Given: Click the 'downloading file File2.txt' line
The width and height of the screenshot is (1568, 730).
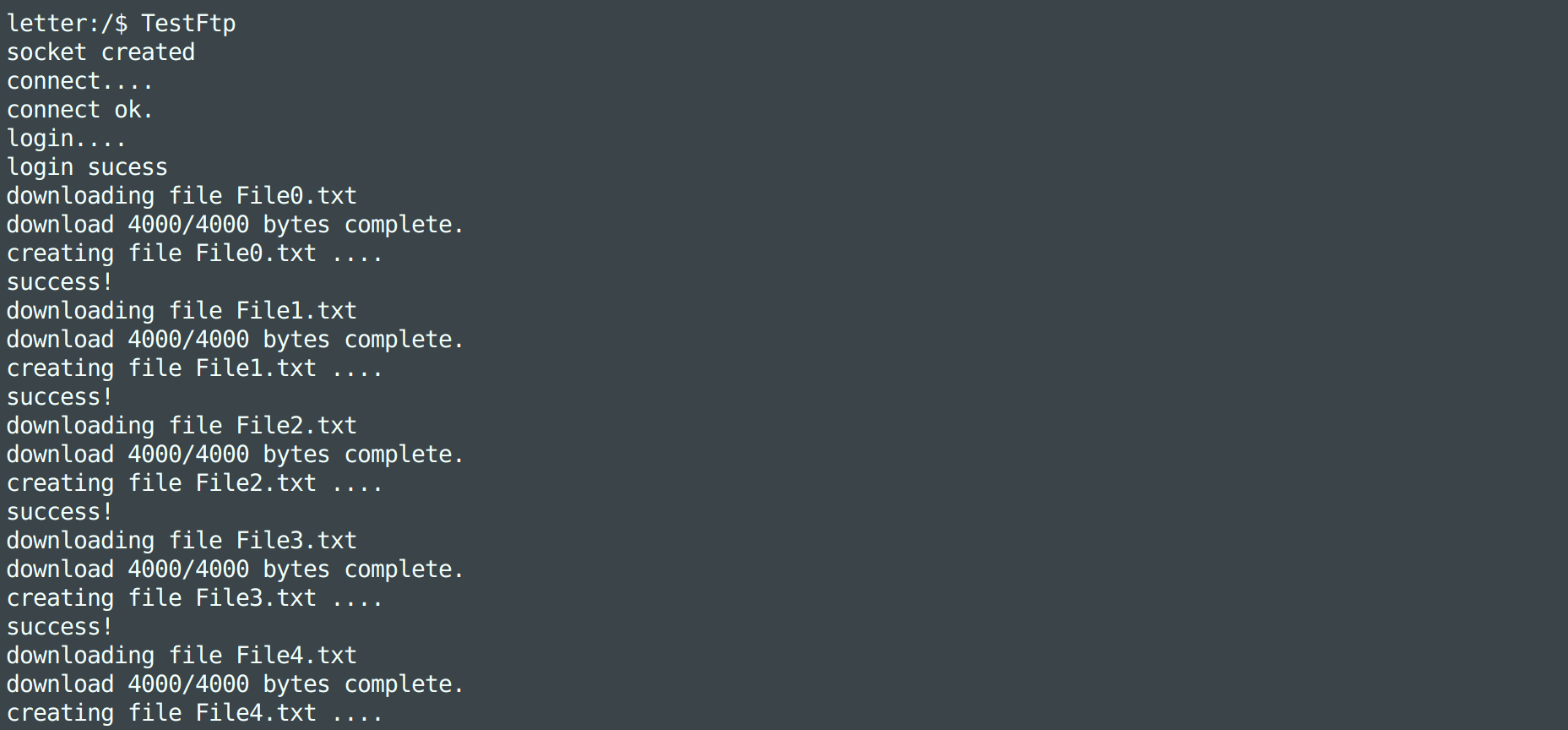Looking at the screenshot, I should (x=182, y=426).
